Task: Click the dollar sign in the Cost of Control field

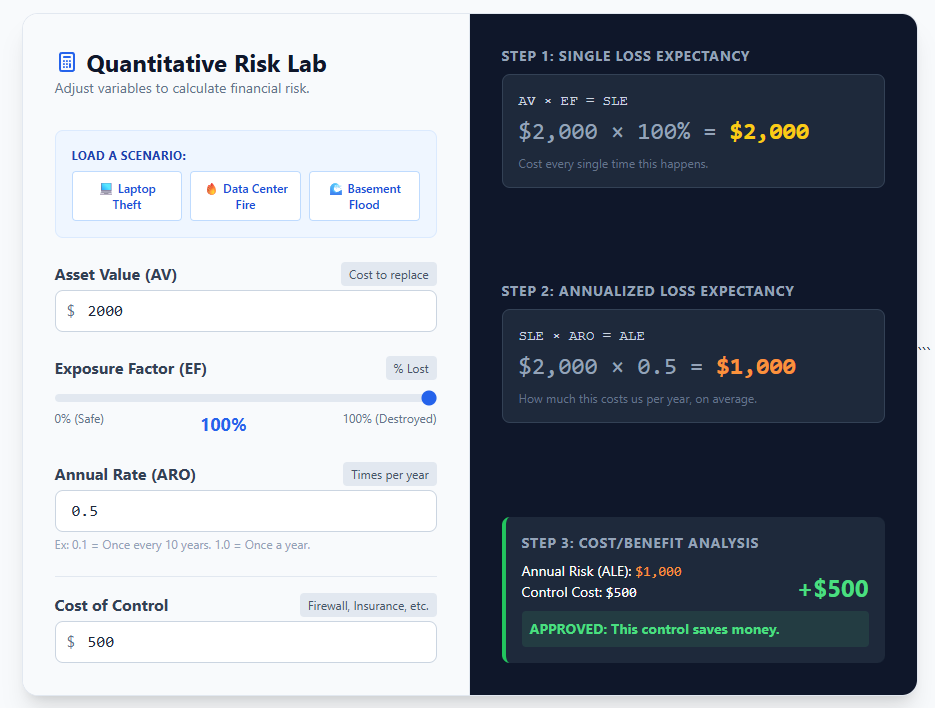Action: (70, 642)
